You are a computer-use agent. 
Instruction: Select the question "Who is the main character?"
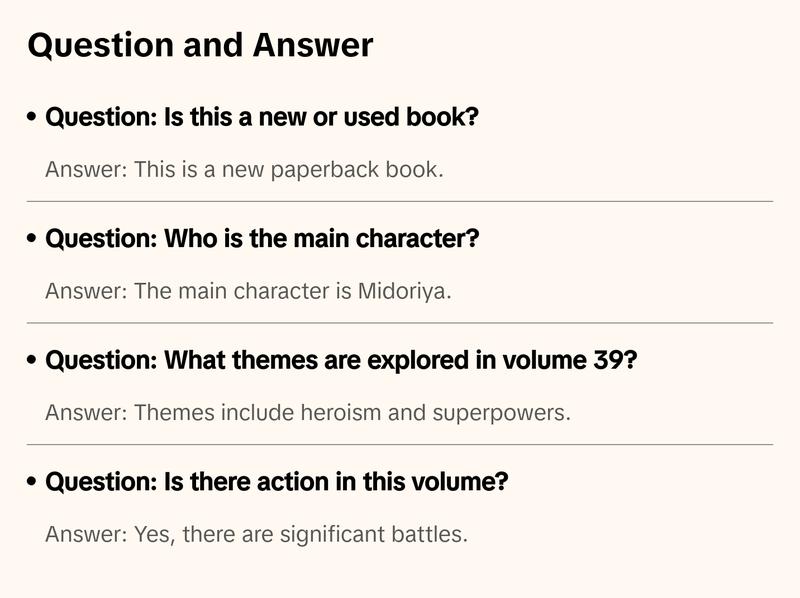tap(262, 239)
